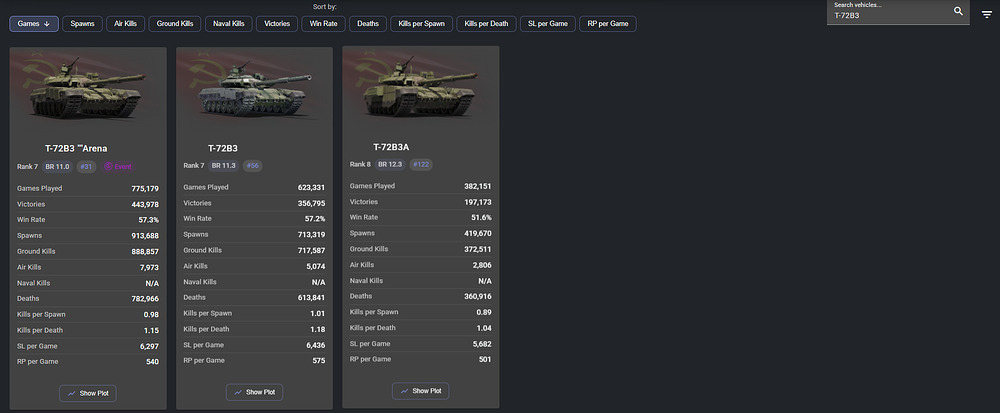Click the 'Sort by:' label
This screenshot has height=413, width=1000.
(325, 7)
